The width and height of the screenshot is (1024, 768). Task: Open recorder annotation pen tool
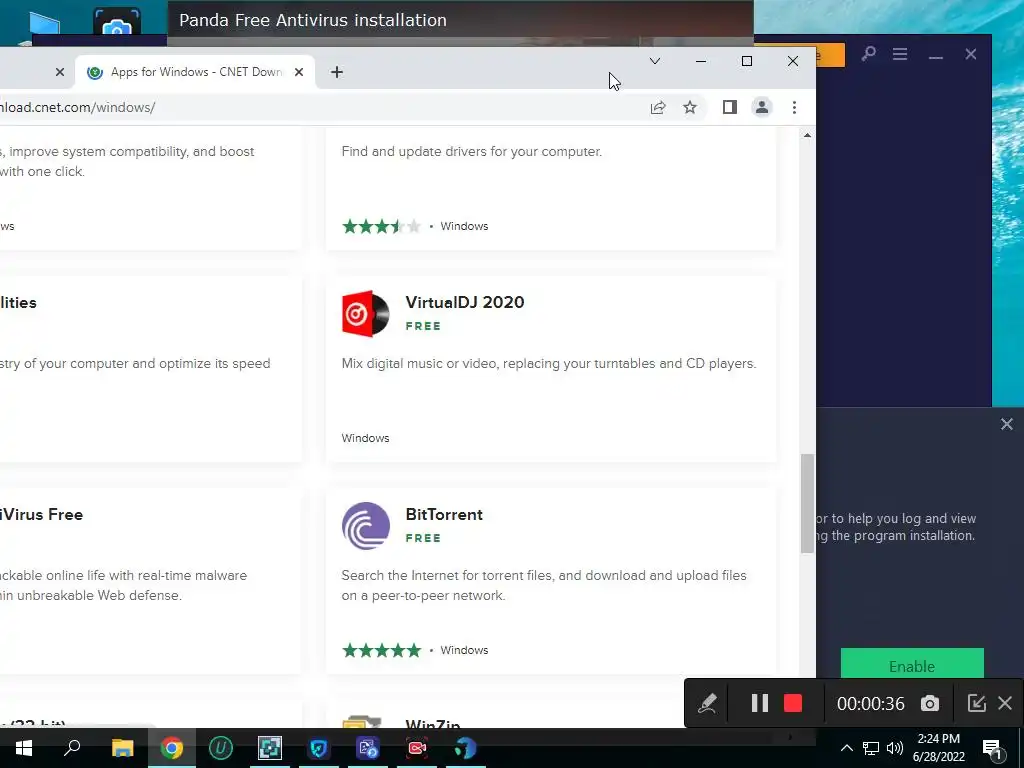click(707, 703)
